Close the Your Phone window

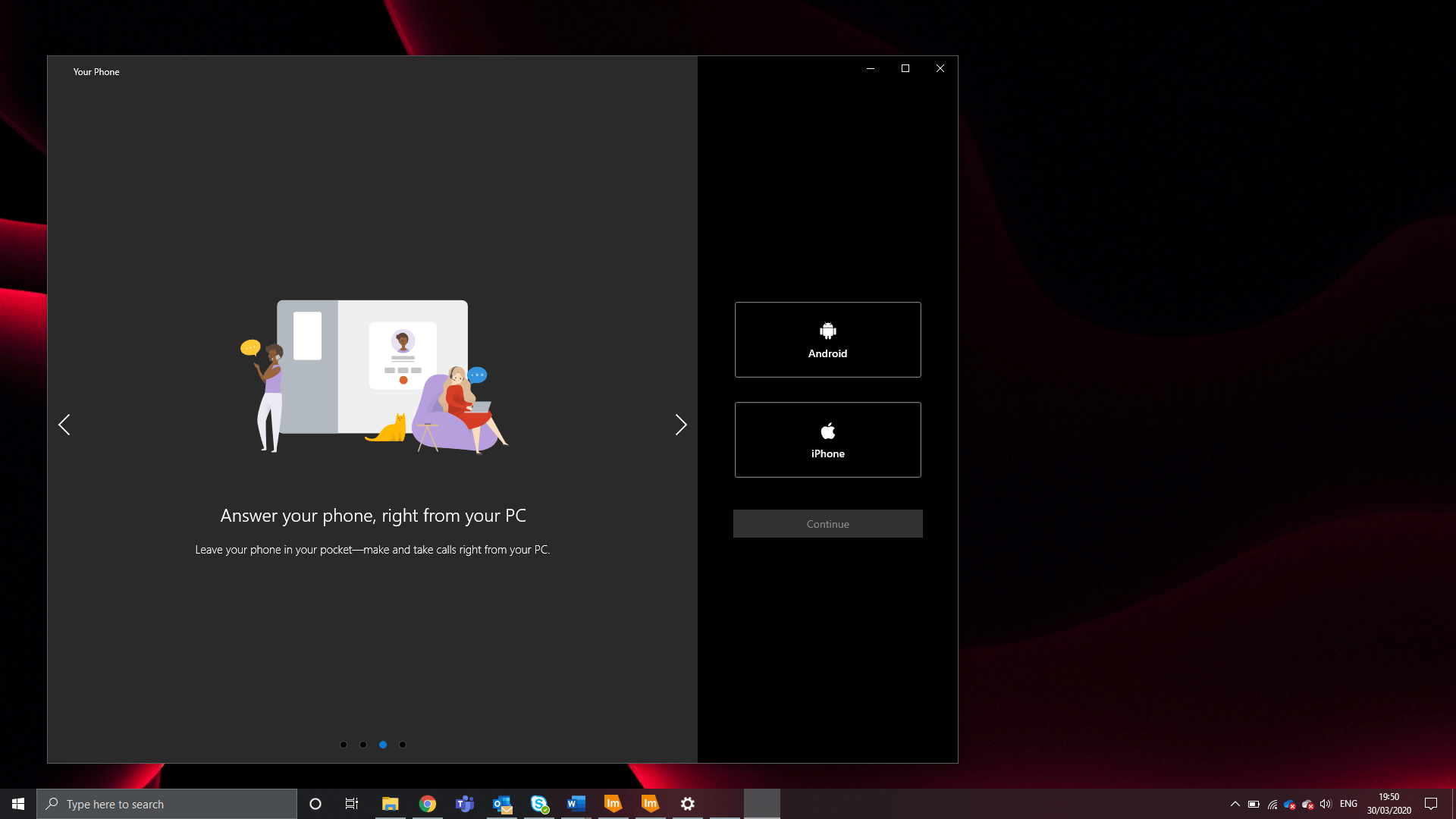[940, 68]
